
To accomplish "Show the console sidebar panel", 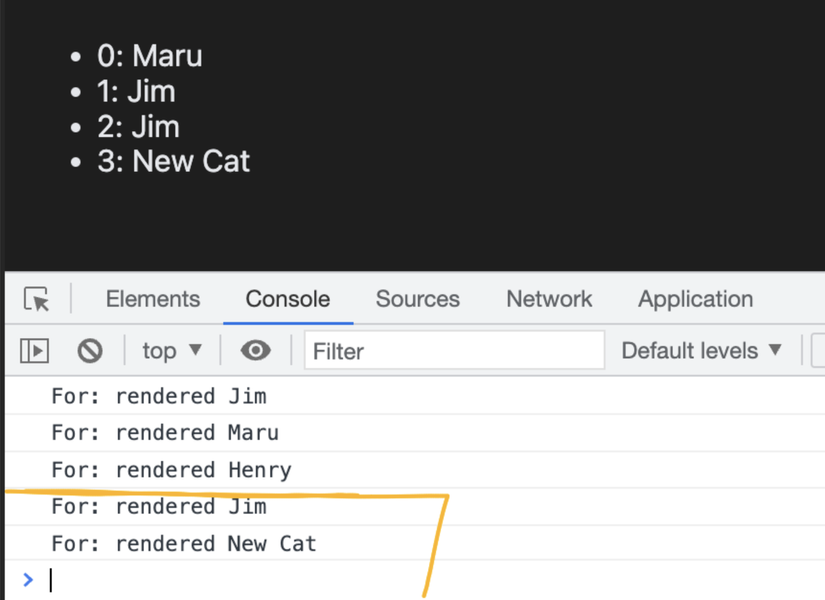I will point(35,351).
